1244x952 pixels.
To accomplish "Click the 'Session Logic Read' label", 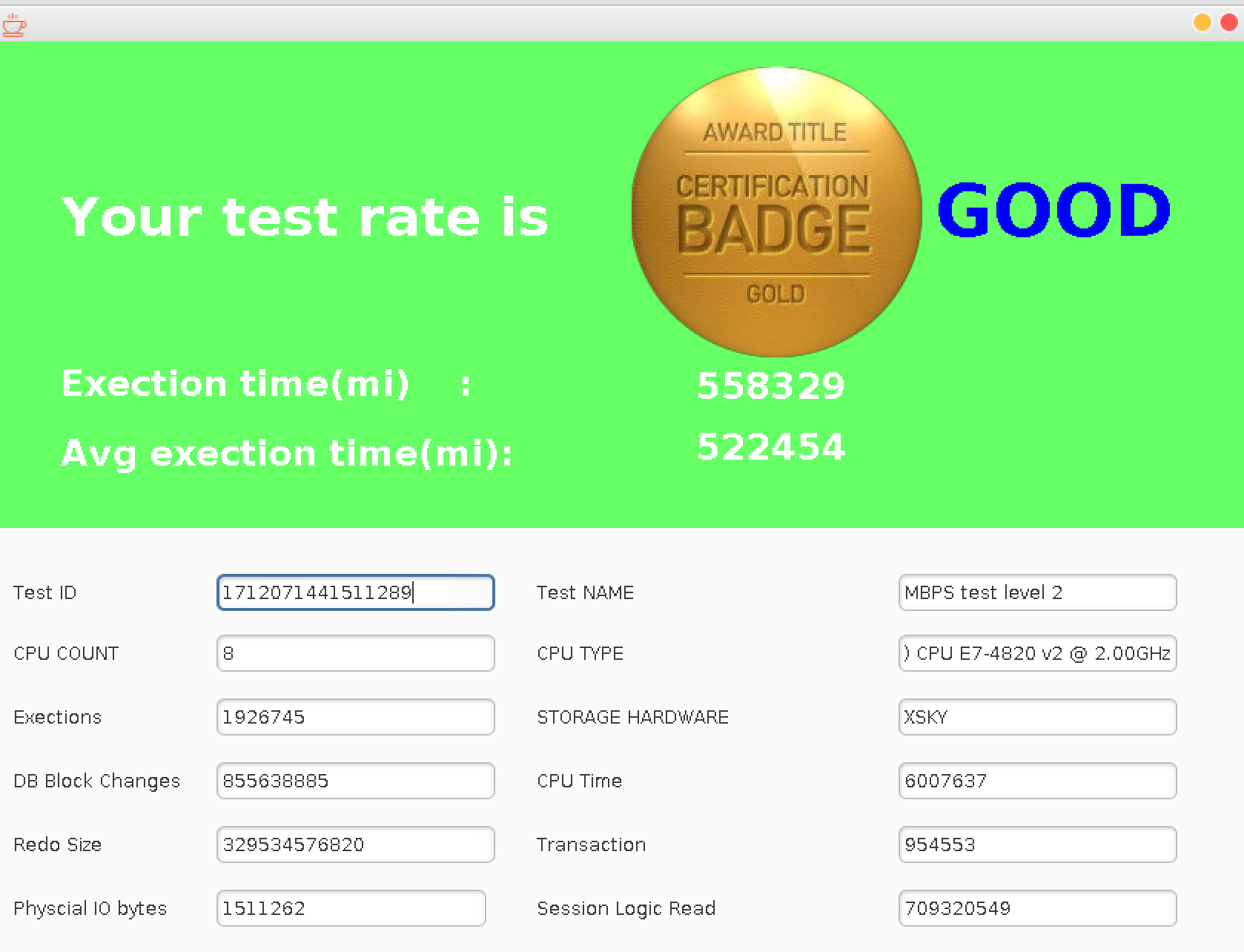I will point(626,908).
